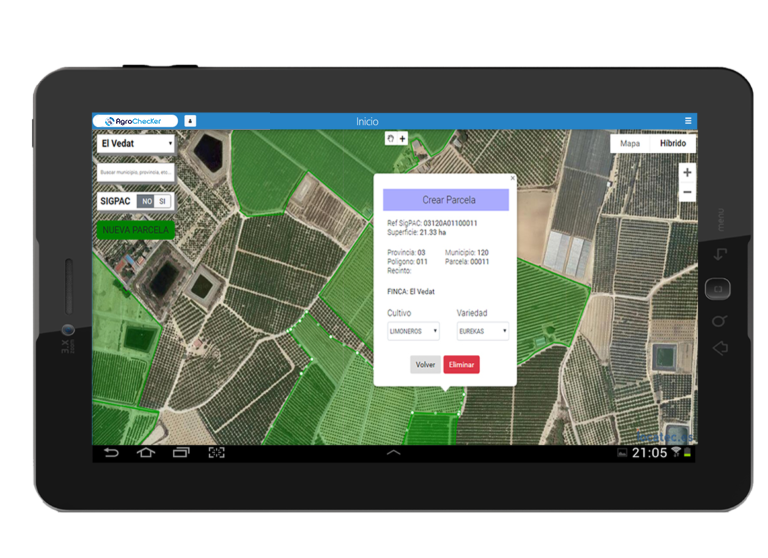Select the plus draw tool on map
The image size is (768, 558).
point(402,139)
